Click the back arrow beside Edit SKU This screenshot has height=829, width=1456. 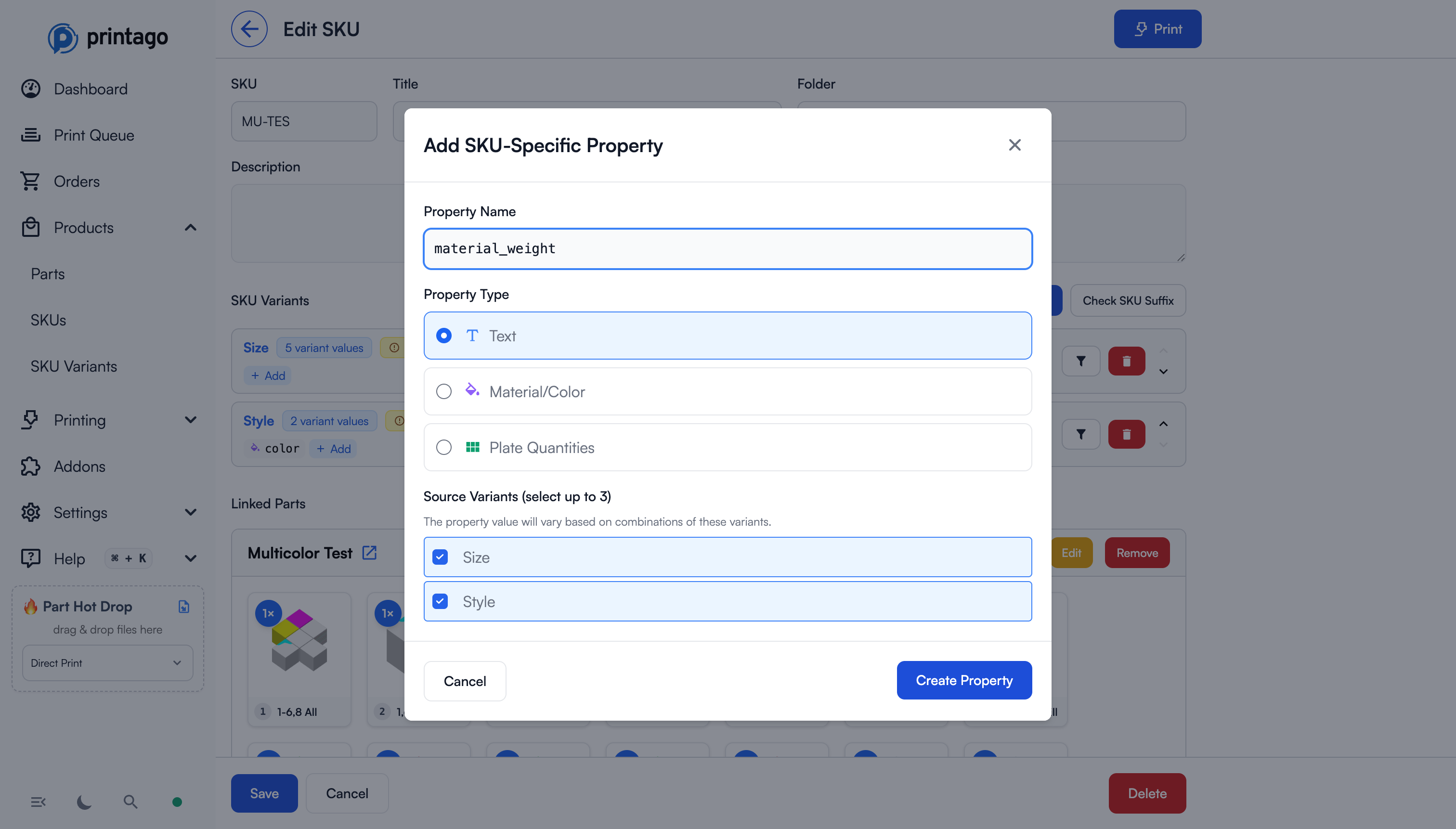[x=249, y=29]
